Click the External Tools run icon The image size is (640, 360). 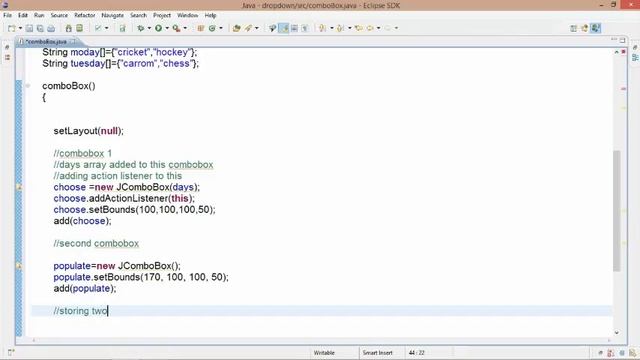click(176, 28)
